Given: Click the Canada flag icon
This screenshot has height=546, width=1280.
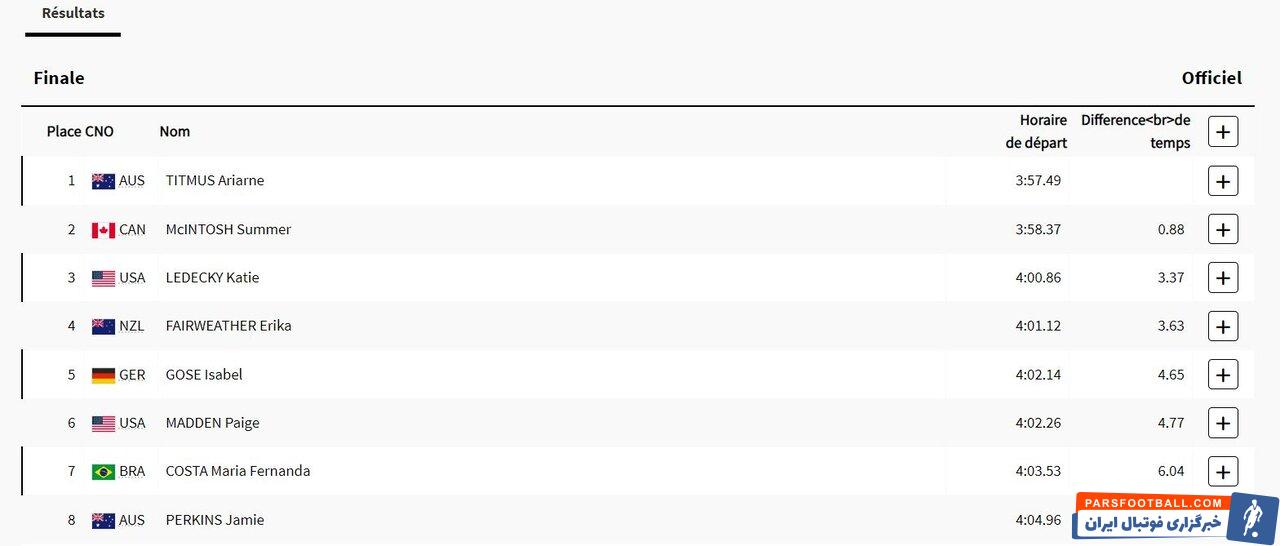Looking at the screenshot, I should click(x=103, y=230).
